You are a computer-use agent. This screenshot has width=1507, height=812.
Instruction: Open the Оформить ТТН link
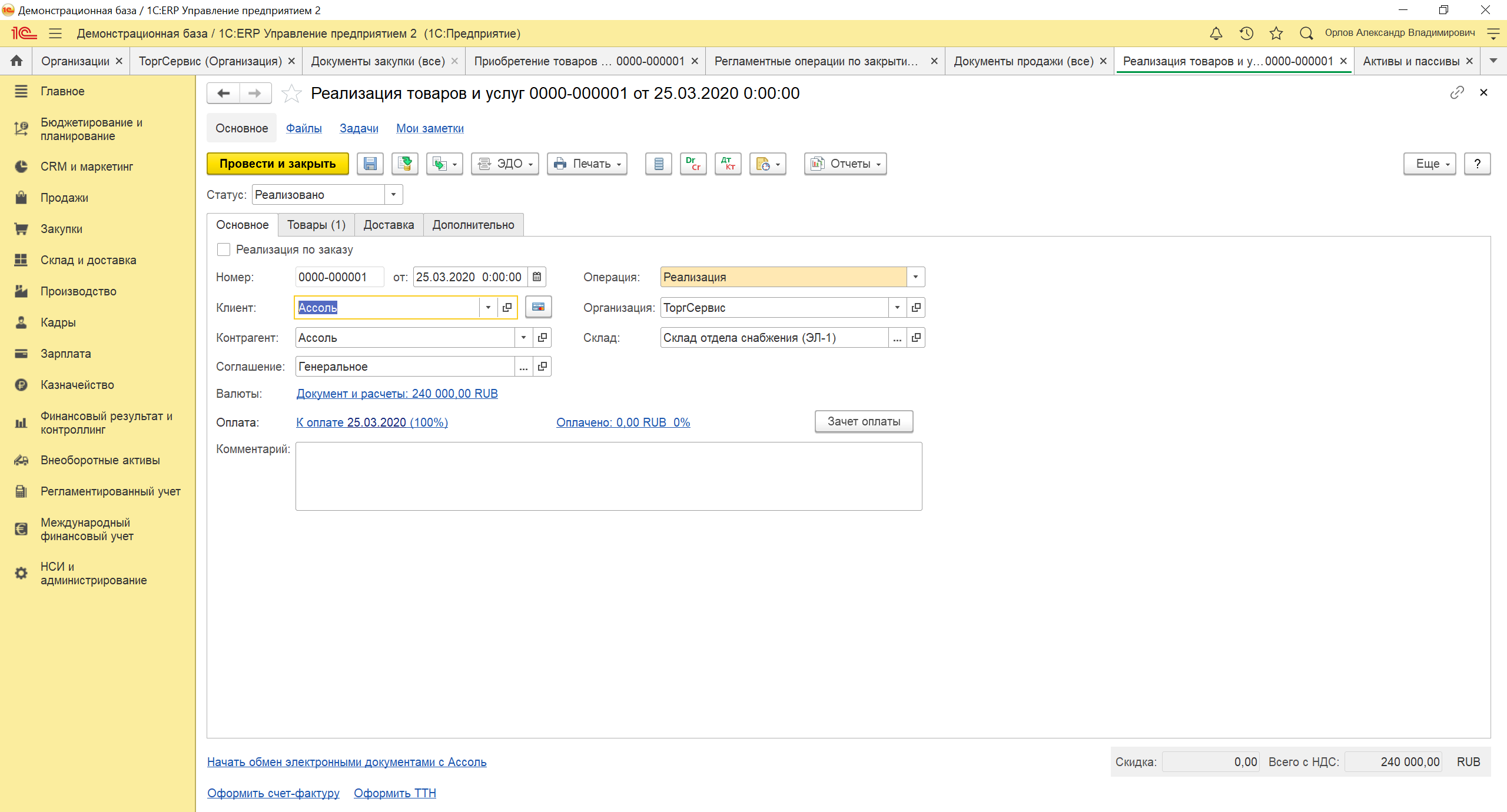[x=395, y=793]
